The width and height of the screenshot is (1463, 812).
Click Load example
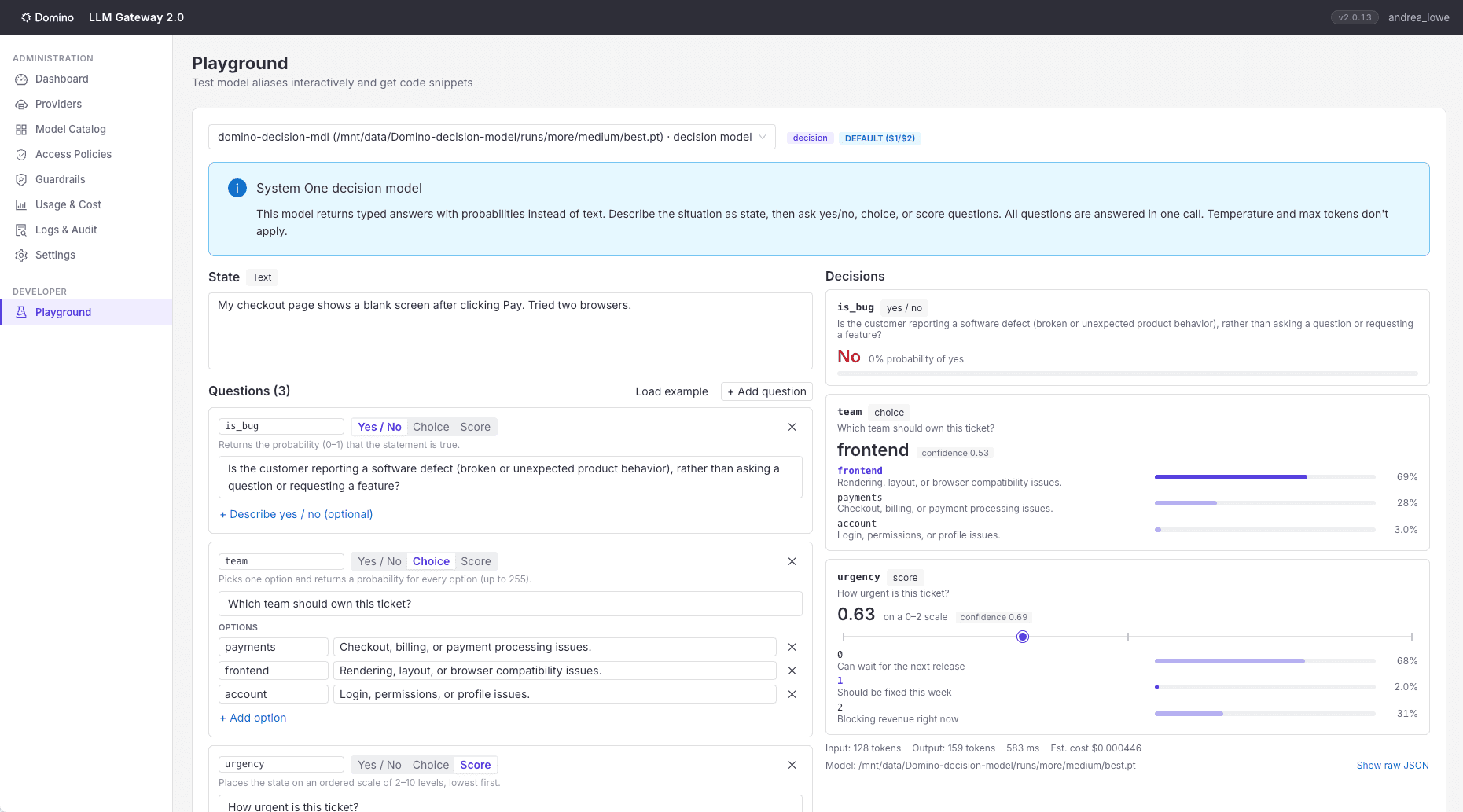(671, 391)
